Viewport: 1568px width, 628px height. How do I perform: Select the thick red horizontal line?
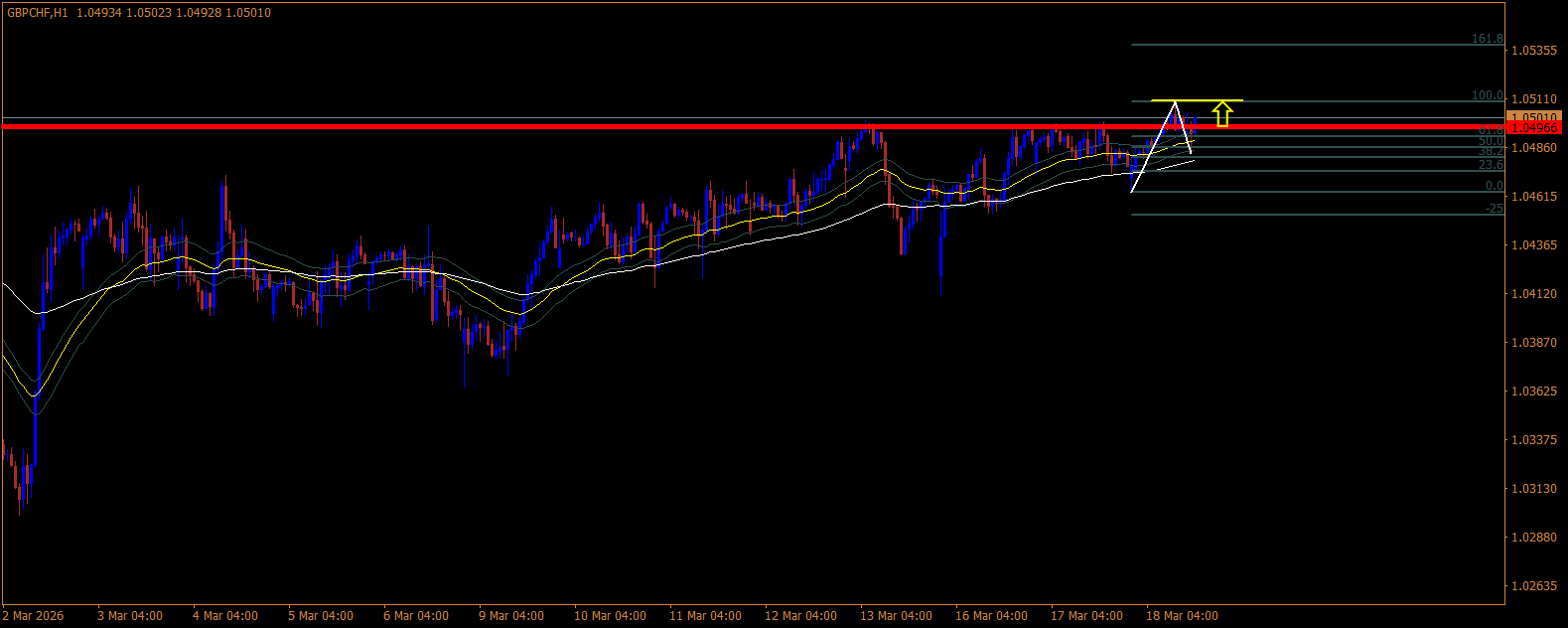[753, 127]
